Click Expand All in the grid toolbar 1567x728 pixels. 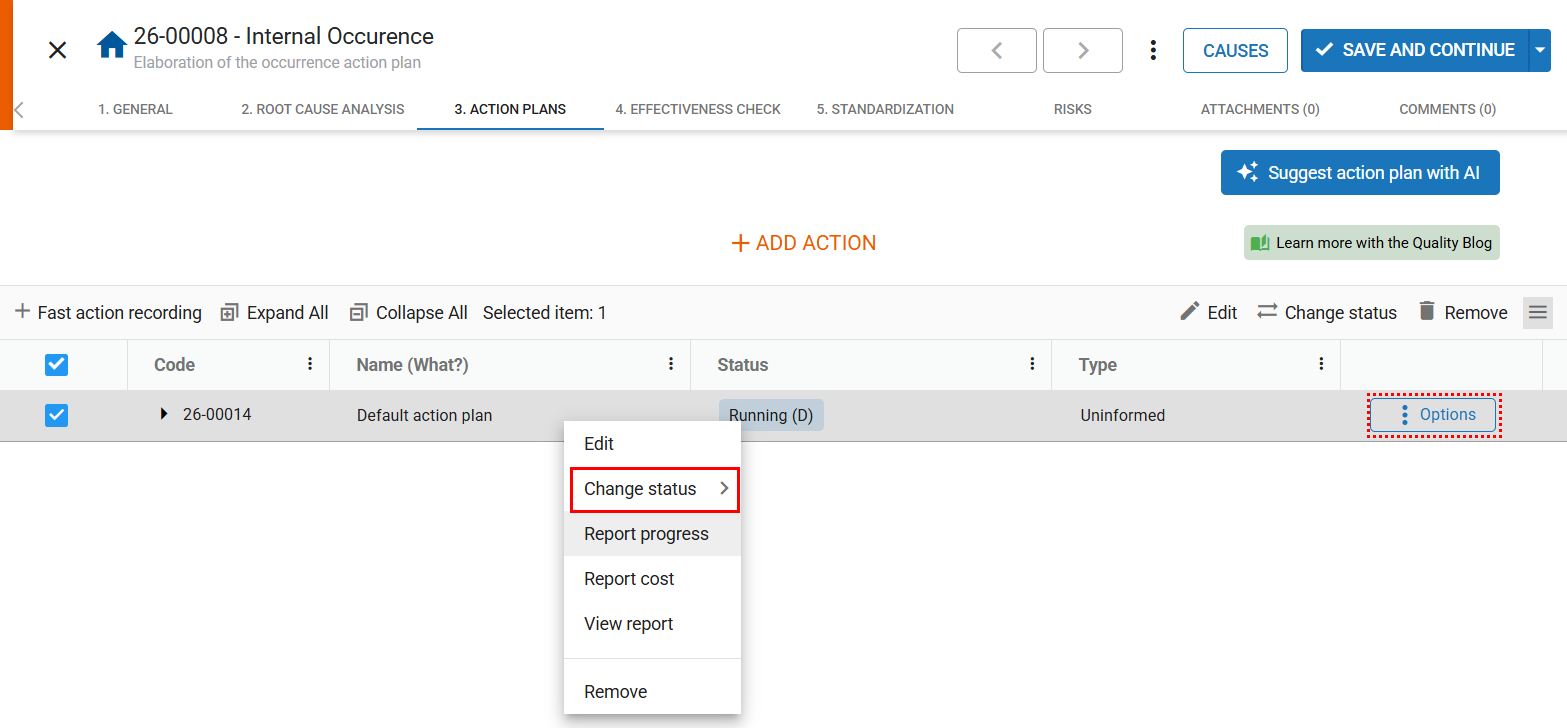[275, 313]
